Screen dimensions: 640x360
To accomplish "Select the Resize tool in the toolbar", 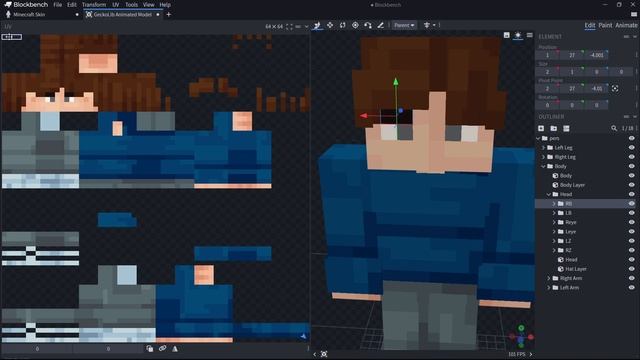I will pyautogui.click(x=330, y=25).
